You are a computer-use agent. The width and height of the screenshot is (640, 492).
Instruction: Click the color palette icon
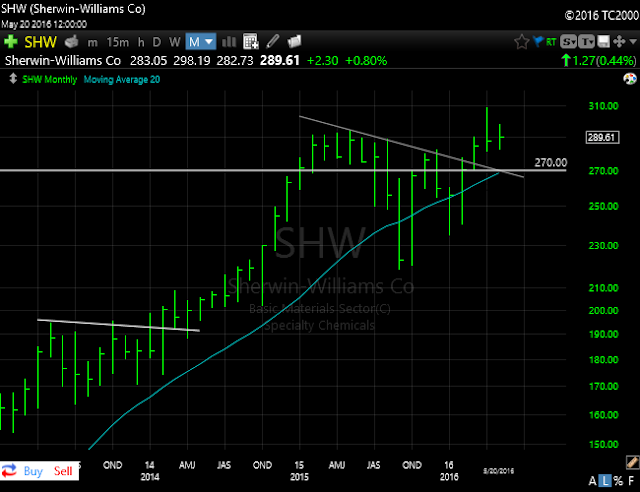(630, 79)
